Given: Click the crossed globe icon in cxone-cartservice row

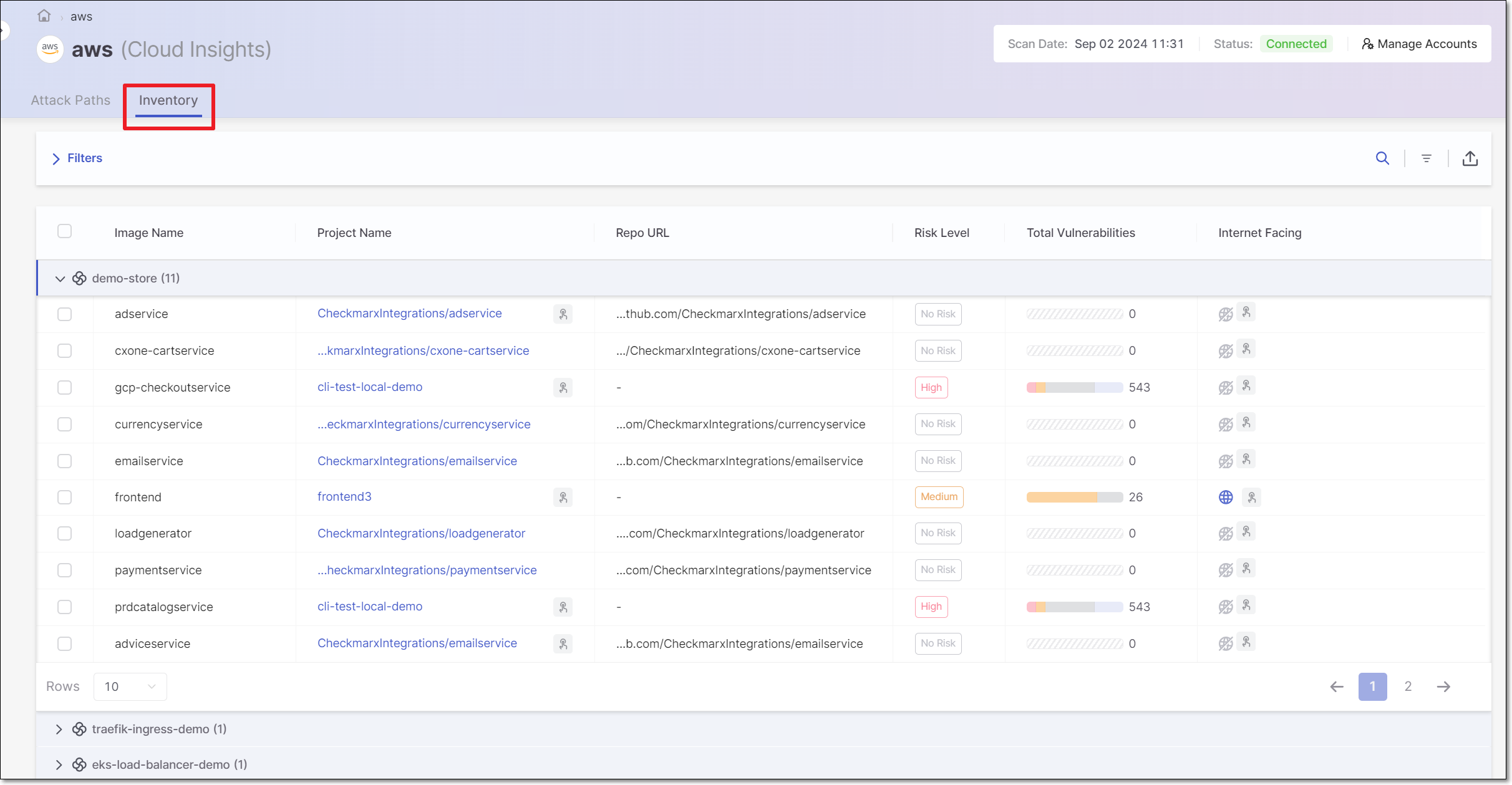Looking at the screenshot, I should [1226, 352].
